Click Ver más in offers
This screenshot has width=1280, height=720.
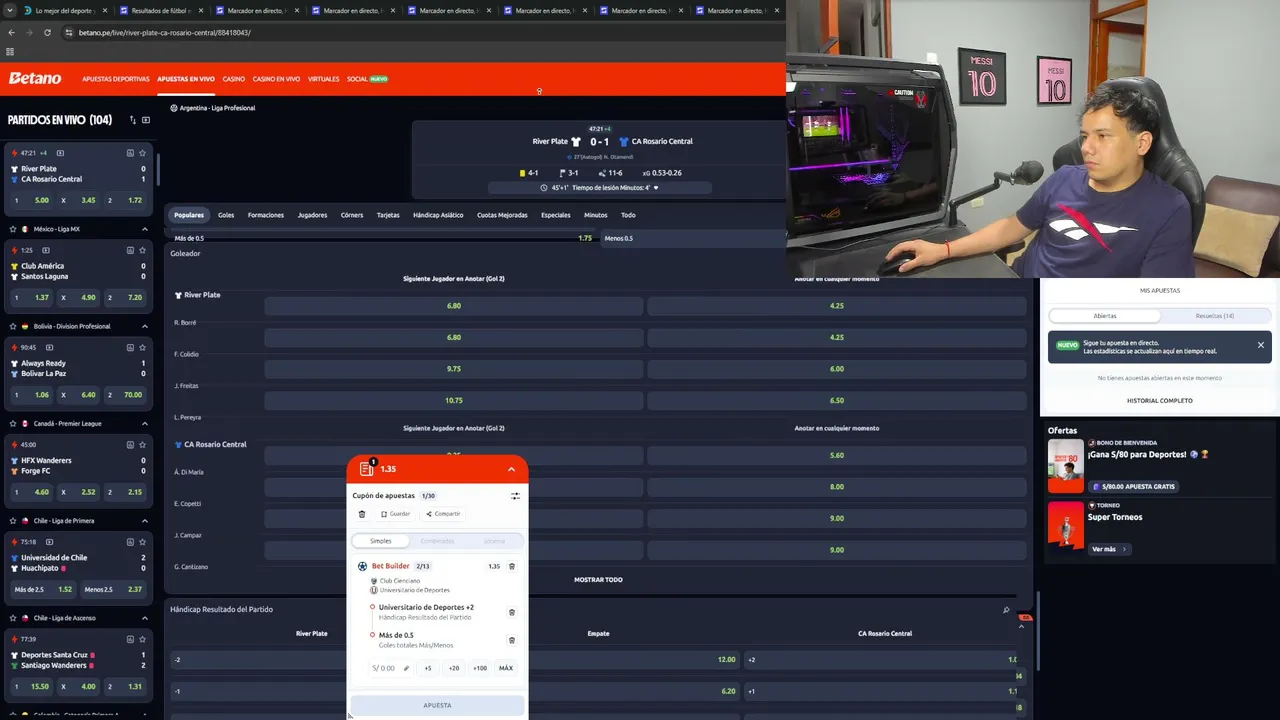pos(1109,549)
